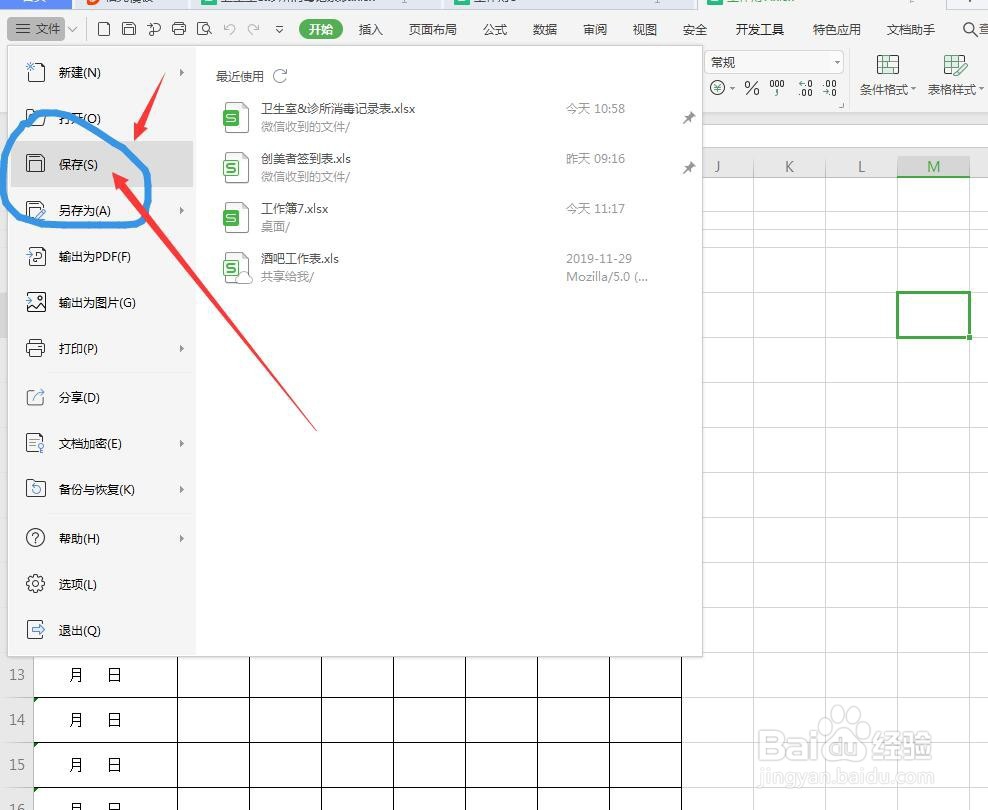Select column M header
Image resolution: width=988 pixels, height=810 pixels.
tap(933, 166)
